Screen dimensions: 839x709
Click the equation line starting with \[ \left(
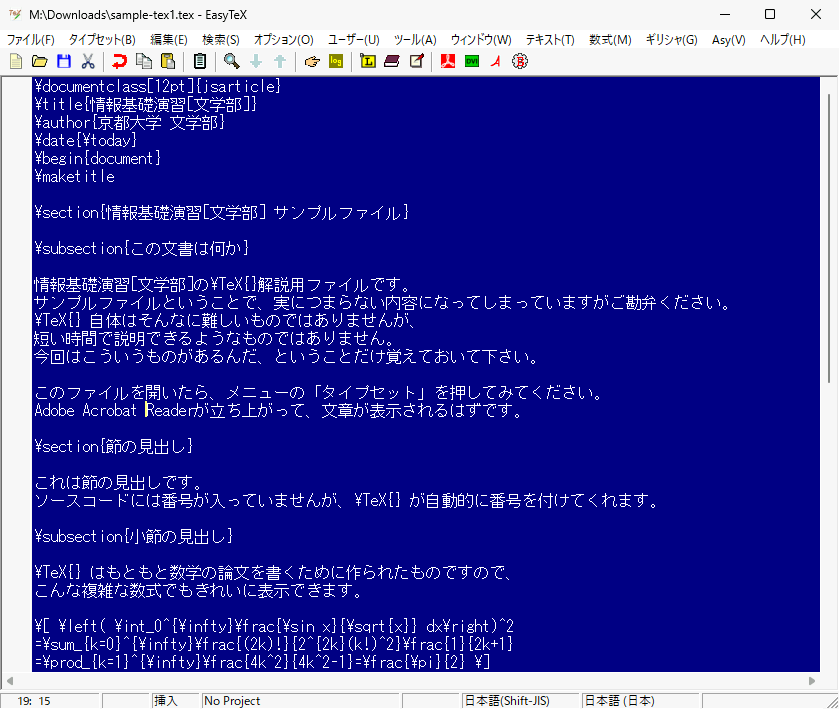[274, 626]
